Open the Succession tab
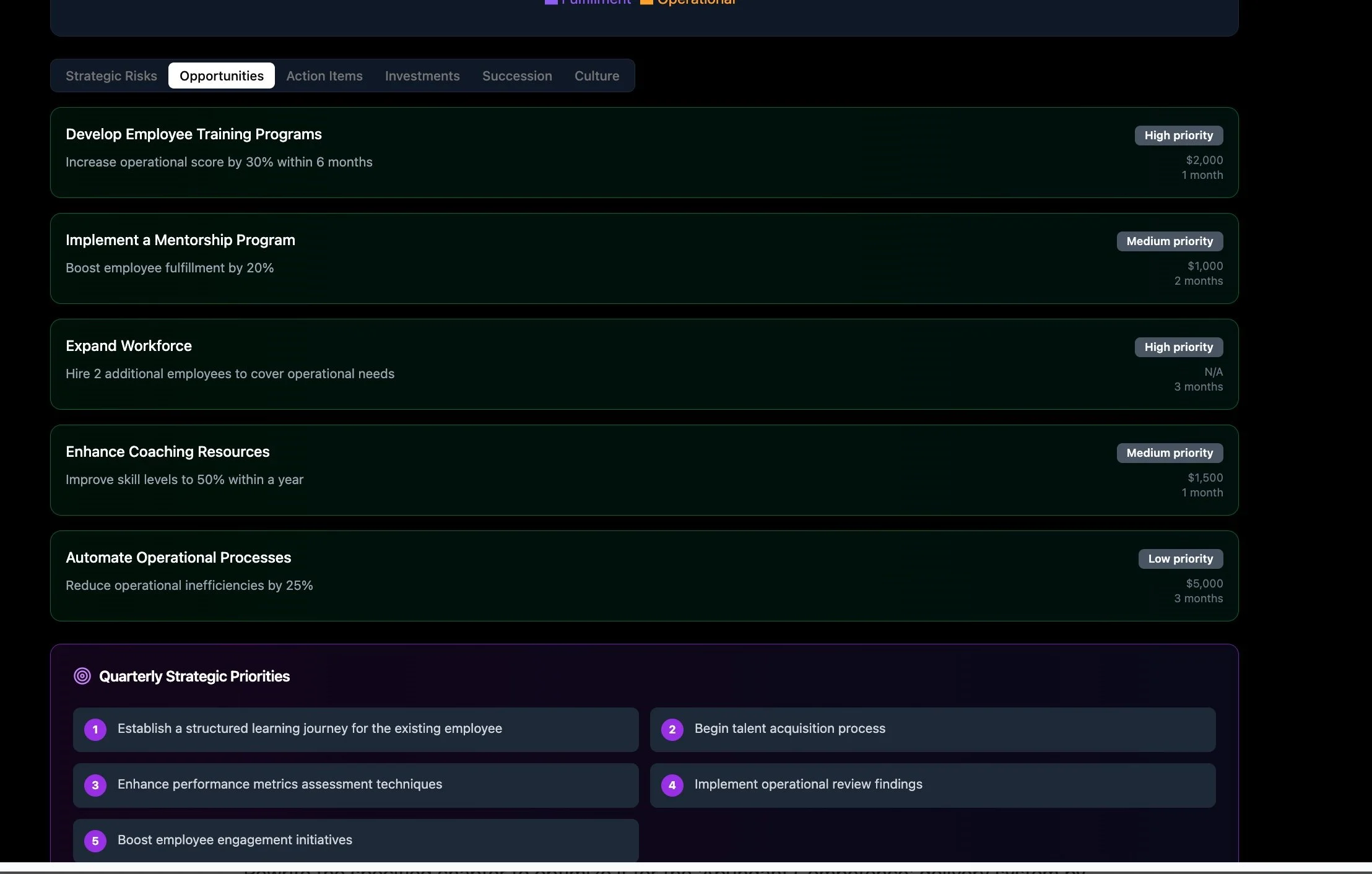1372x874 pixels. 517,76
